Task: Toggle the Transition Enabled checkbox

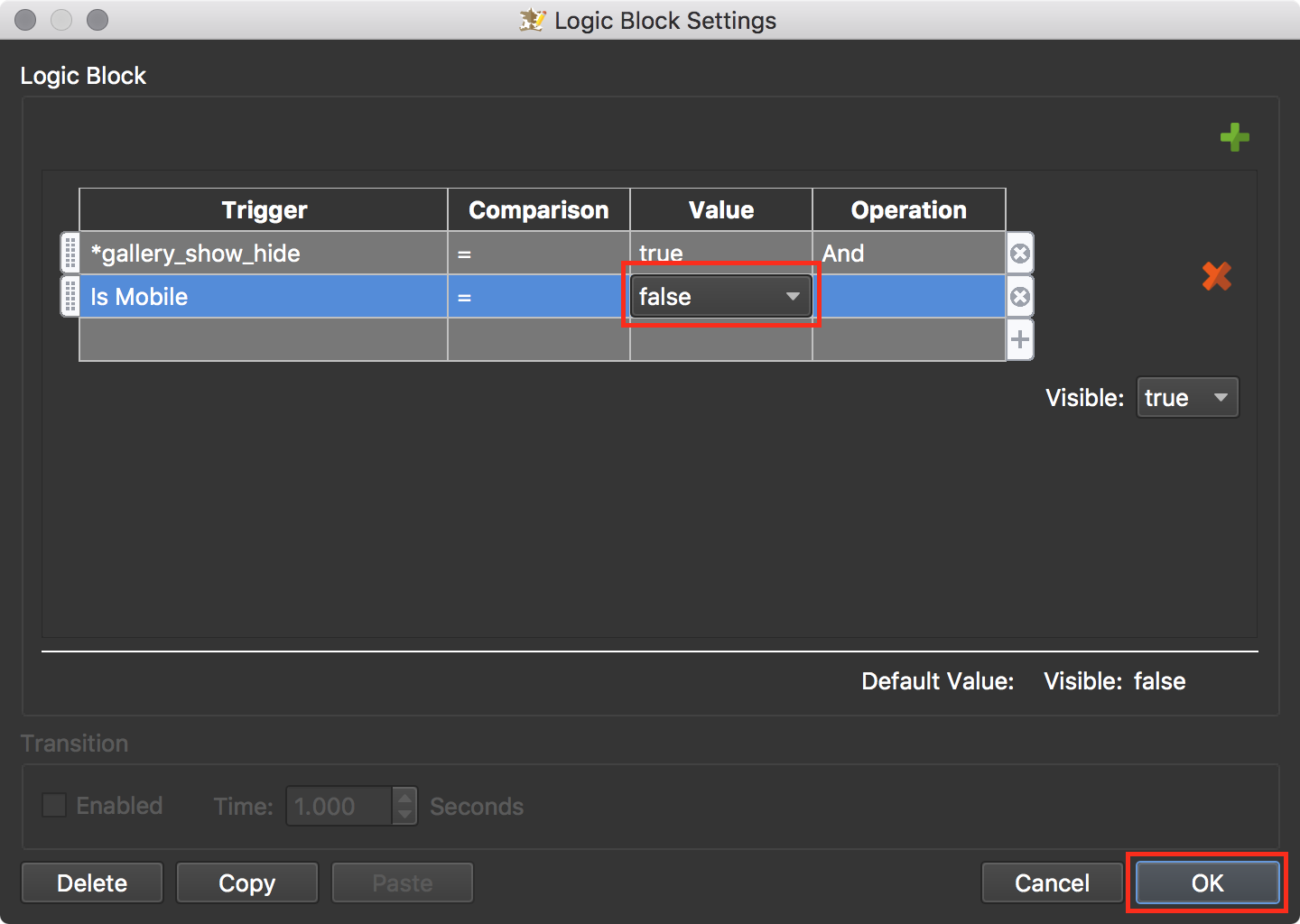Action: (x=54, y=805)
